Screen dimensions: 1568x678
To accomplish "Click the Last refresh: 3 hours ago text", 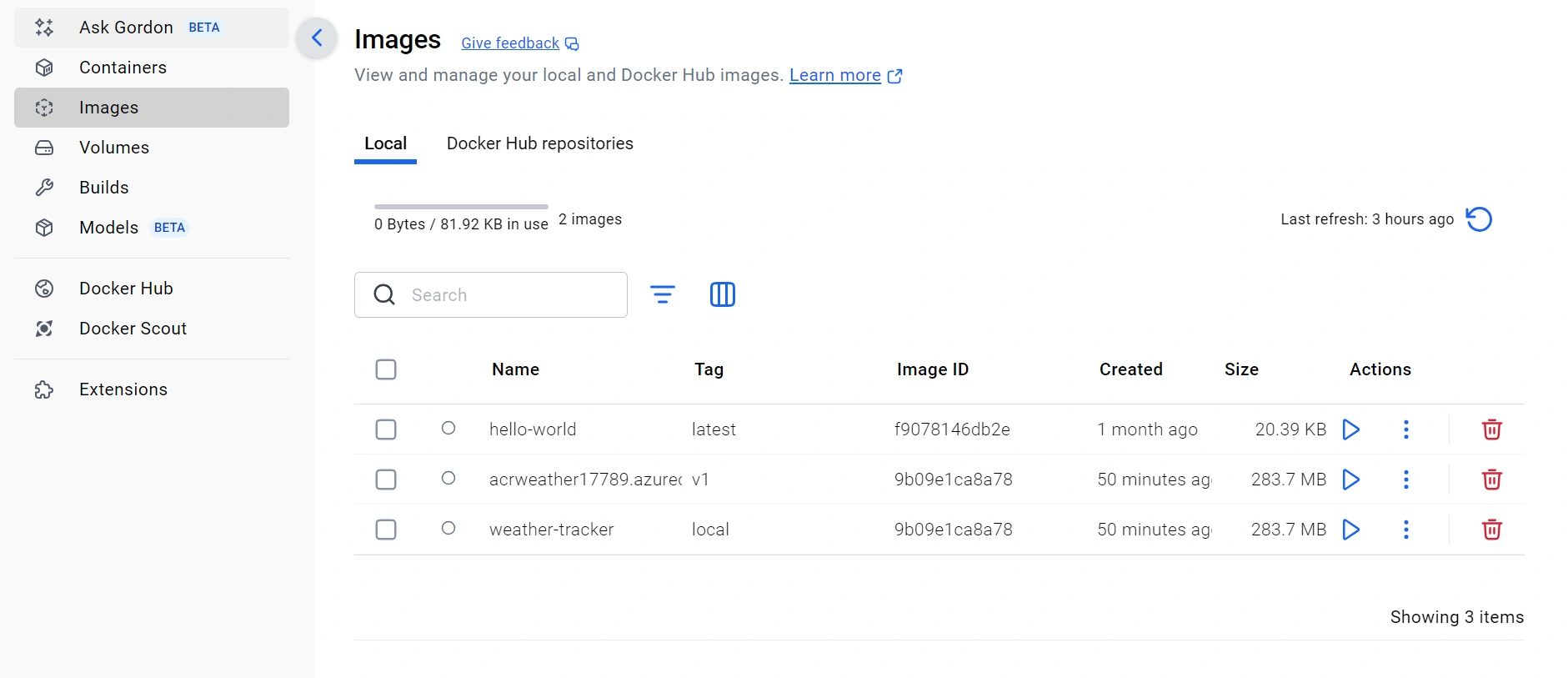I will [x=1367, y=219].
